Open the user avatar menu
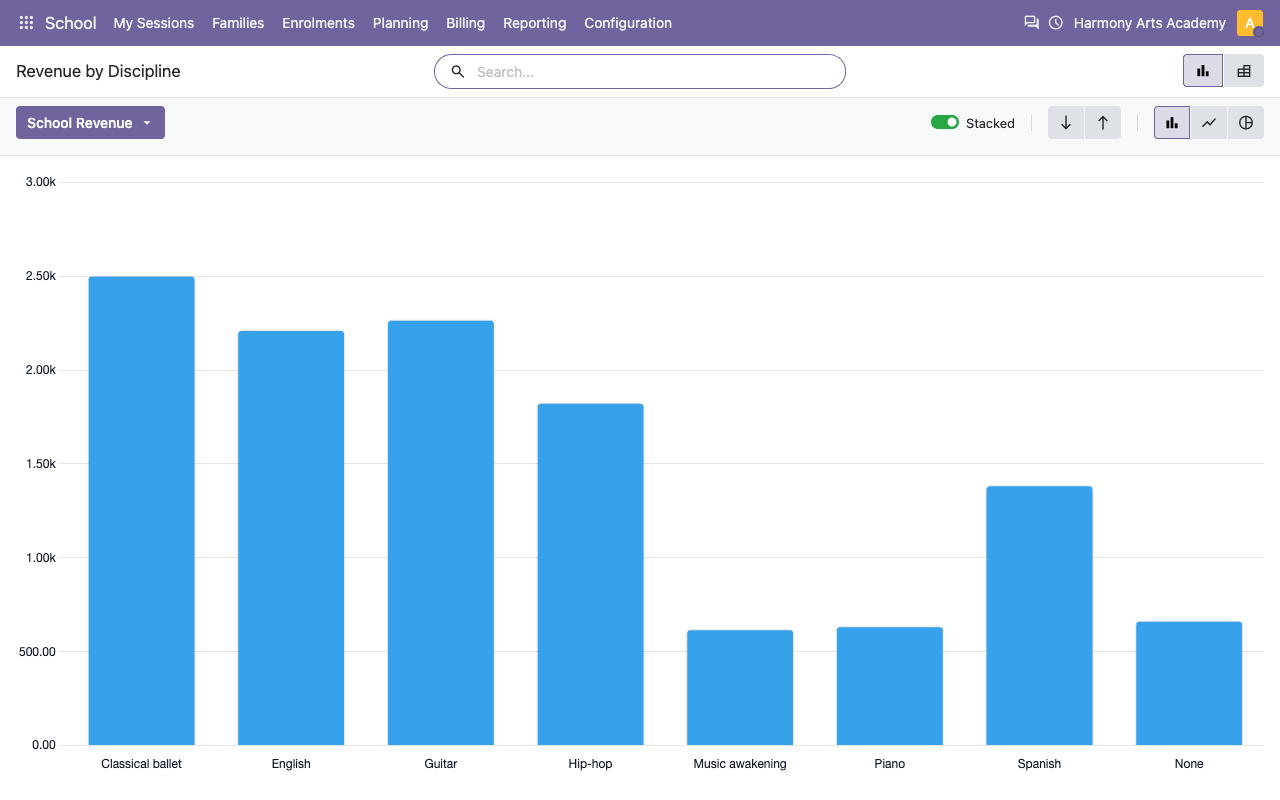Viewport: 1280px width, 800px height. 1250,23
